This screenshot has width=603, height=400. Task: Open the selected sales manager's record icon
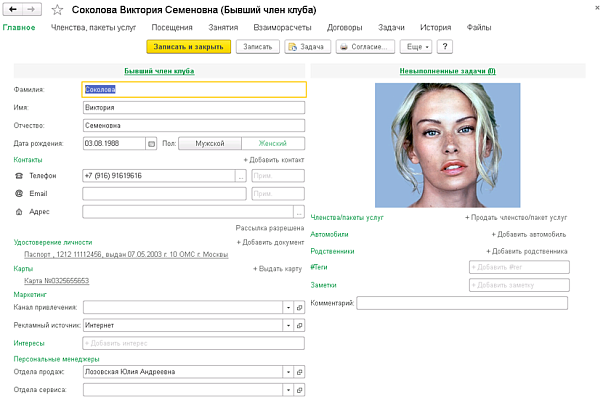pos(299,372)
